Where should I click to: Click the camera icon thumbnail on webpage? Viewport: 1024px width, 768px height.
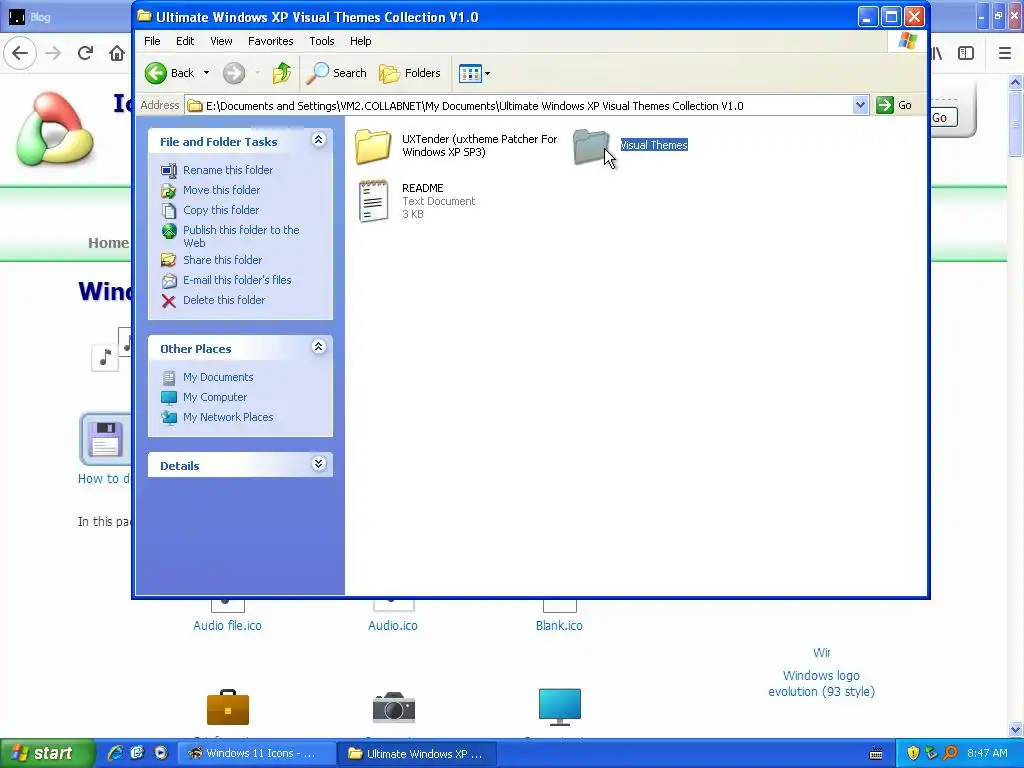pos(393,707)
